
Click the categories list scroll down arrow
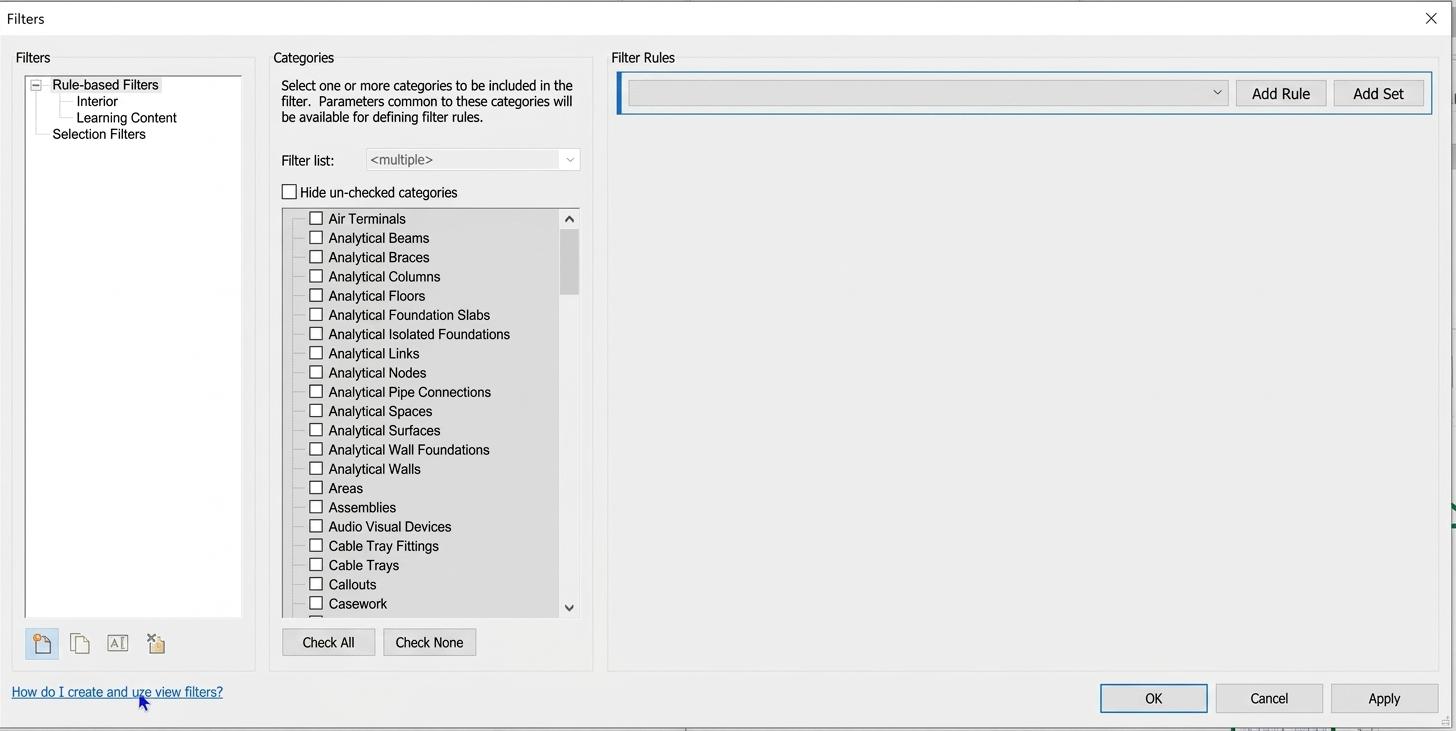[569, 607]
